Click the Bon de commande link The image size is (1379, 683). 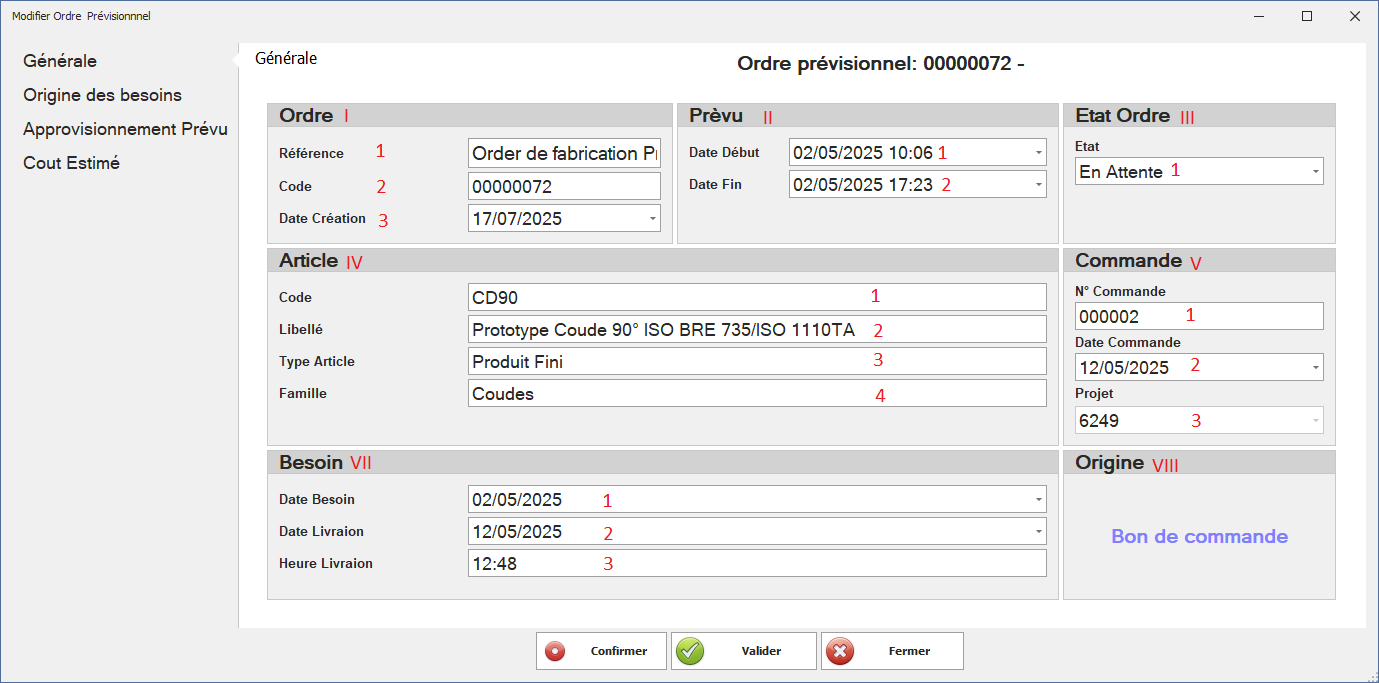point(1199,537)
